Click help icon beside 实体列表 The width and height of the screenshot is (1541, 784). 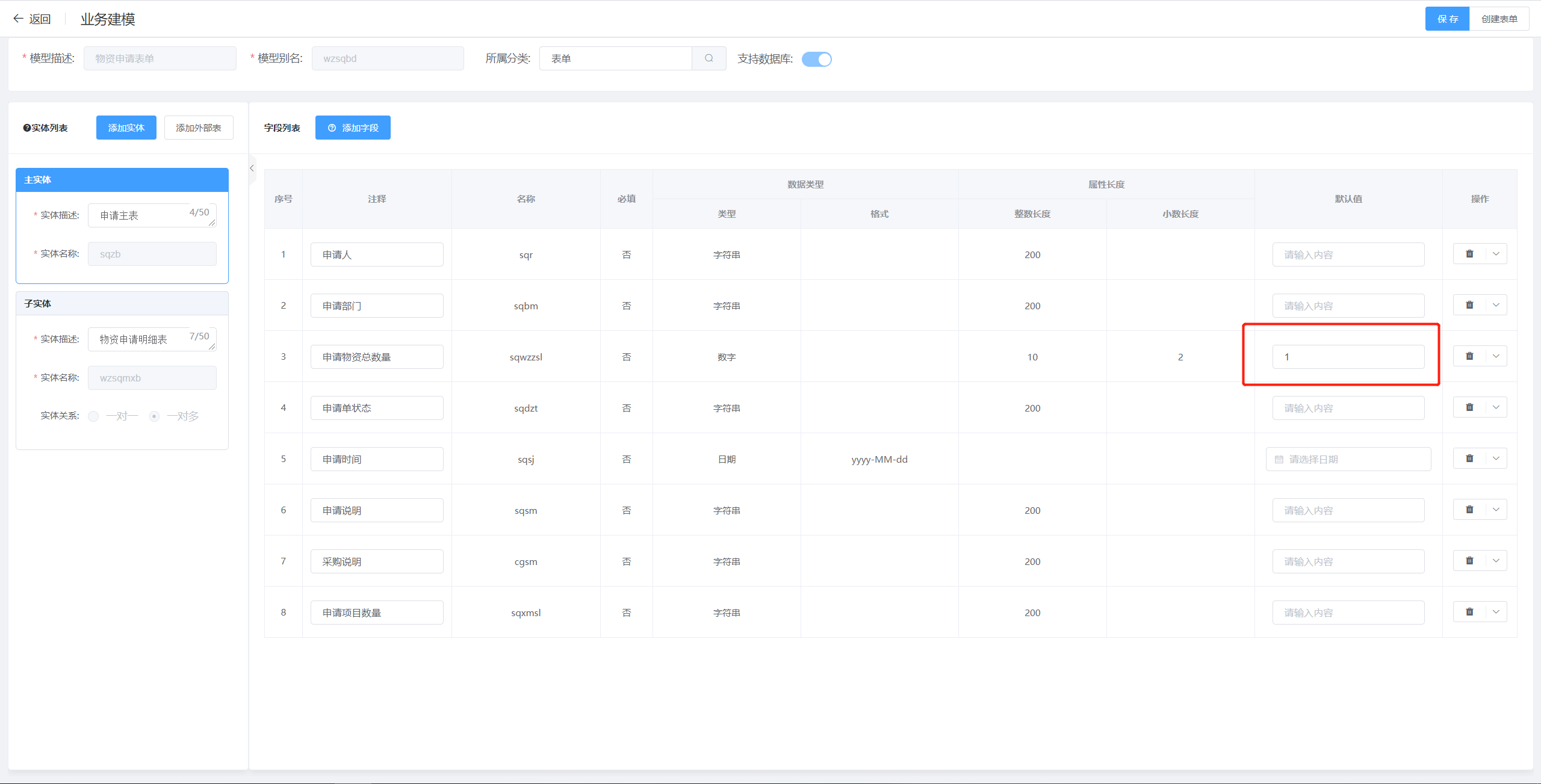tap(26, 128)
